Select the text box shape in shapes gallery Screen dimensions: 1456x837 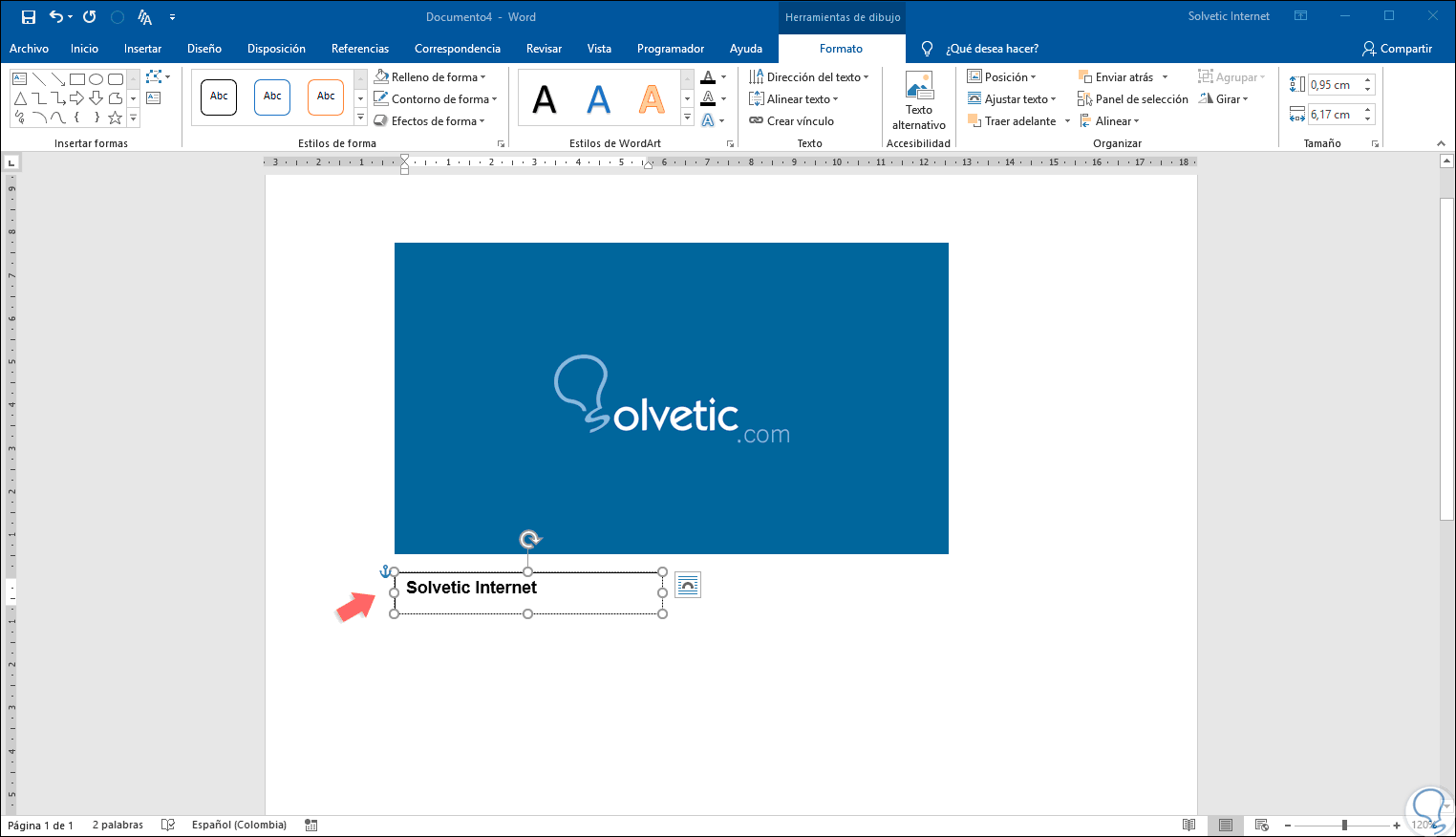[20, 78]
